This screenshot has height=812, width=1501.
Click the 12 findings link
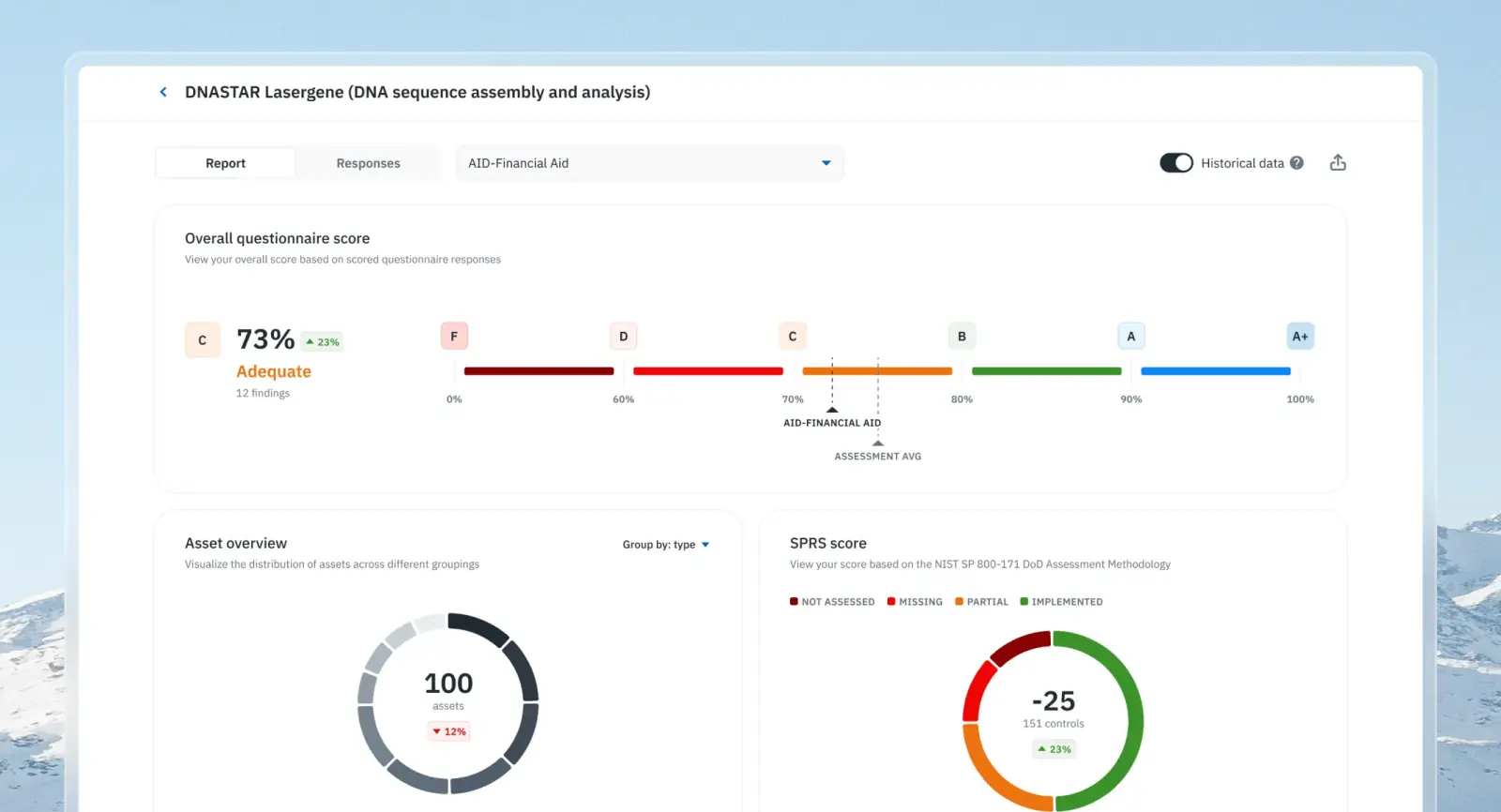click(263, 393)
